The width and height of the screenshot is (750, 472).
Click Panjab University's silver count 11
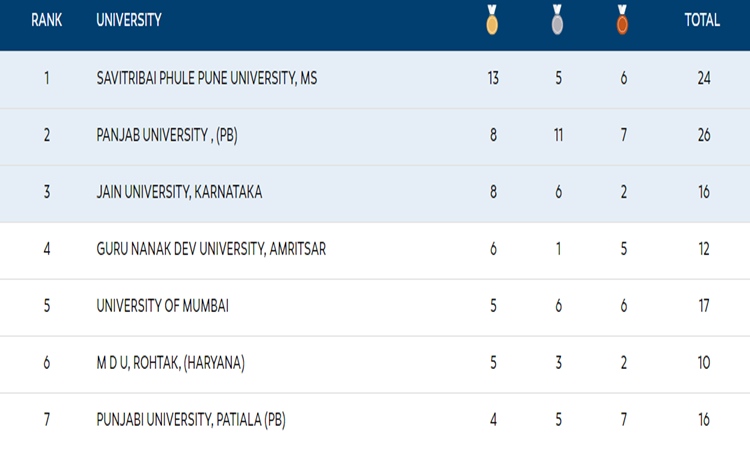click(558, 135)
